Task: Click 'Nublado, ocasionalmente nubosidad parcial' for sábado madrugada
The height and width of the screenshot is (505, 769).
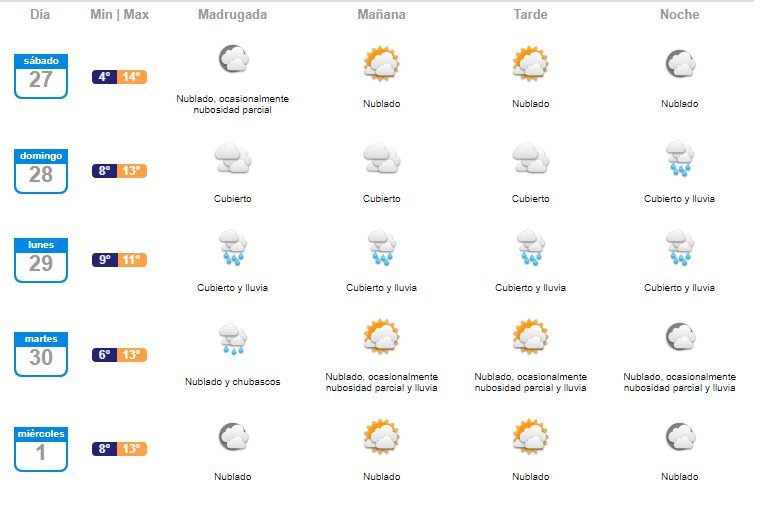Action: coord(232,104)
